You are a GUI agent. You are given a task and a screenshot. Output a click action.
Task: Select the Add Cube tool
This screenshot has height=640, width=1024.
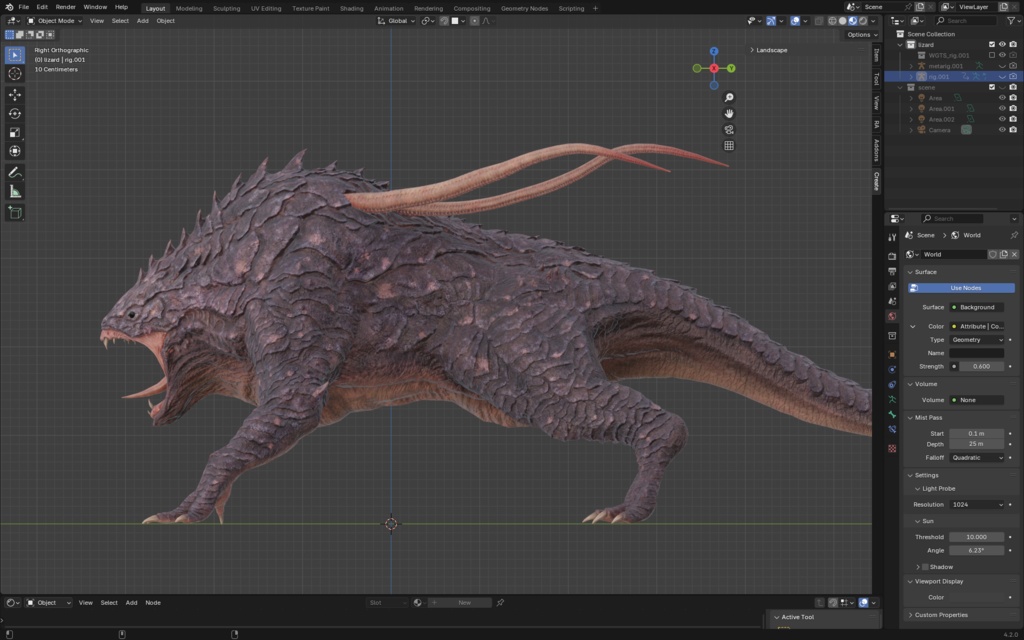point(14,211)
